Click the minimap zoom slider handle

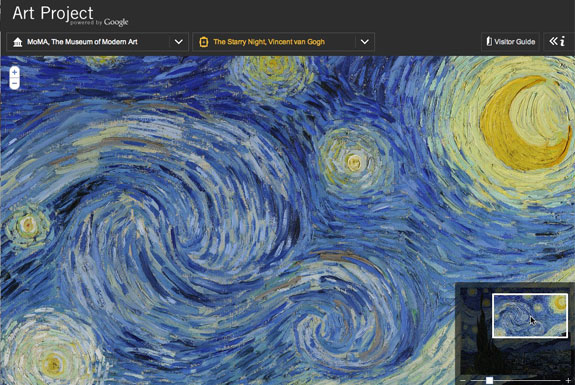(489, 380)
